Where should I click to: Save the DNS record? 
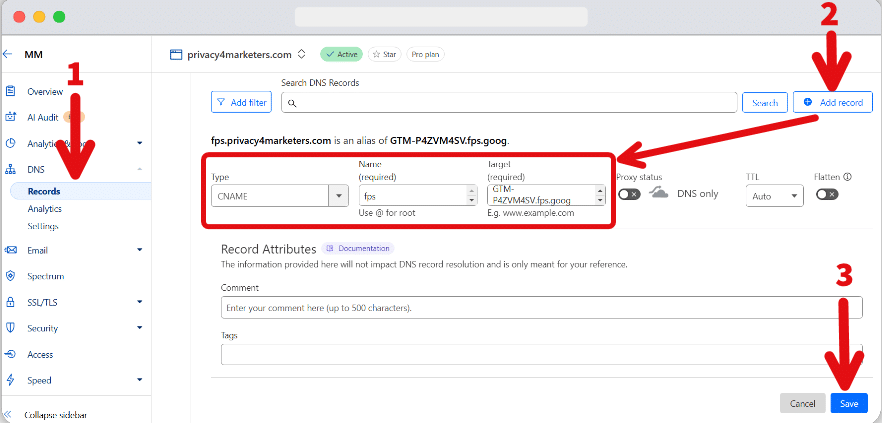coord(849,403)
